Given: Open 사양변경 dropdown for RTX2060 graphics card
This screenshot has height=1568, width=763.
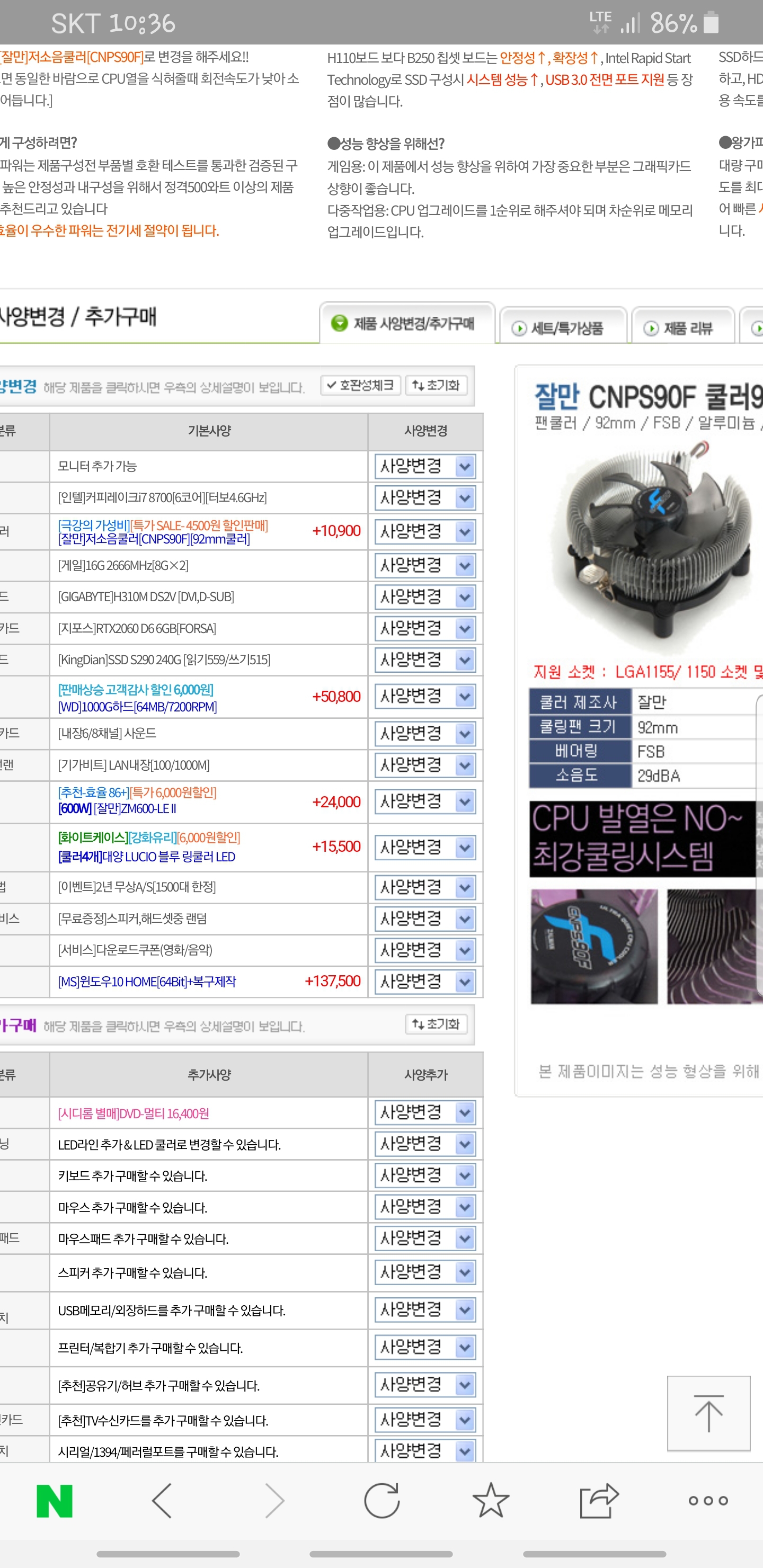Looking at the screenshot, I should point(425,629).
